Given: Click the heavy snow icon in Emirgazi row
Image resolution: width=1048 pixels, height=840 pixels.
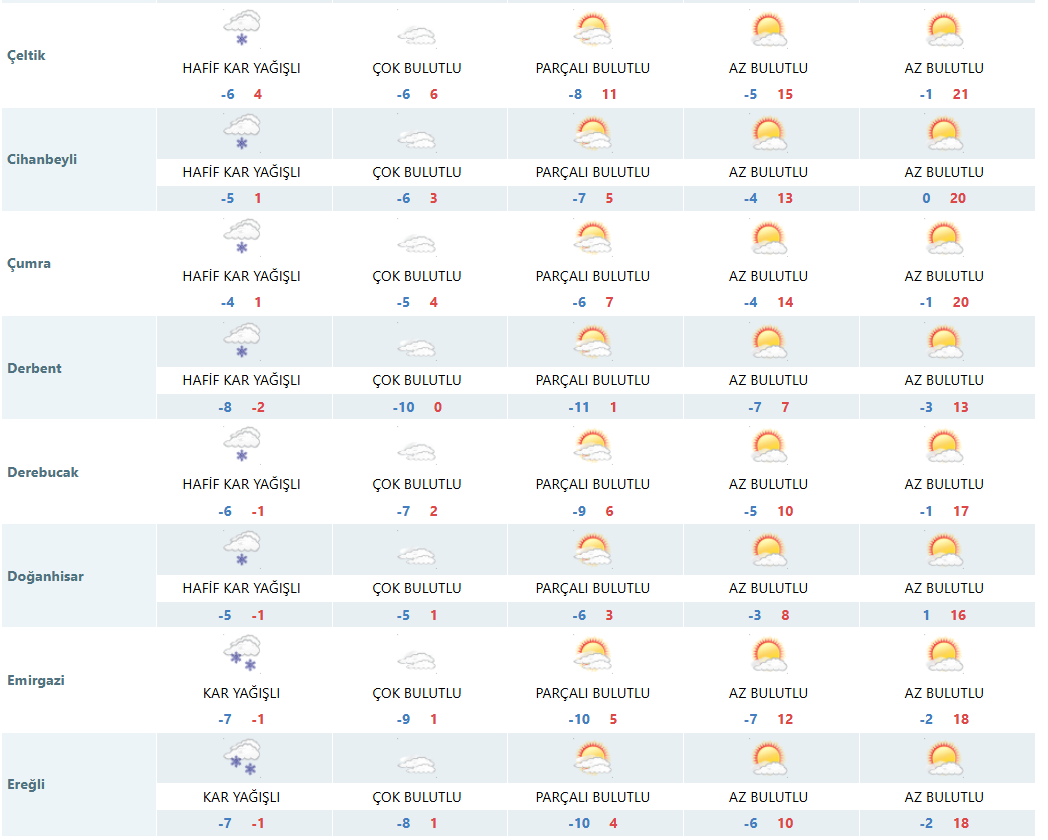Looking at the screenshot, I should tap(241, 654).
